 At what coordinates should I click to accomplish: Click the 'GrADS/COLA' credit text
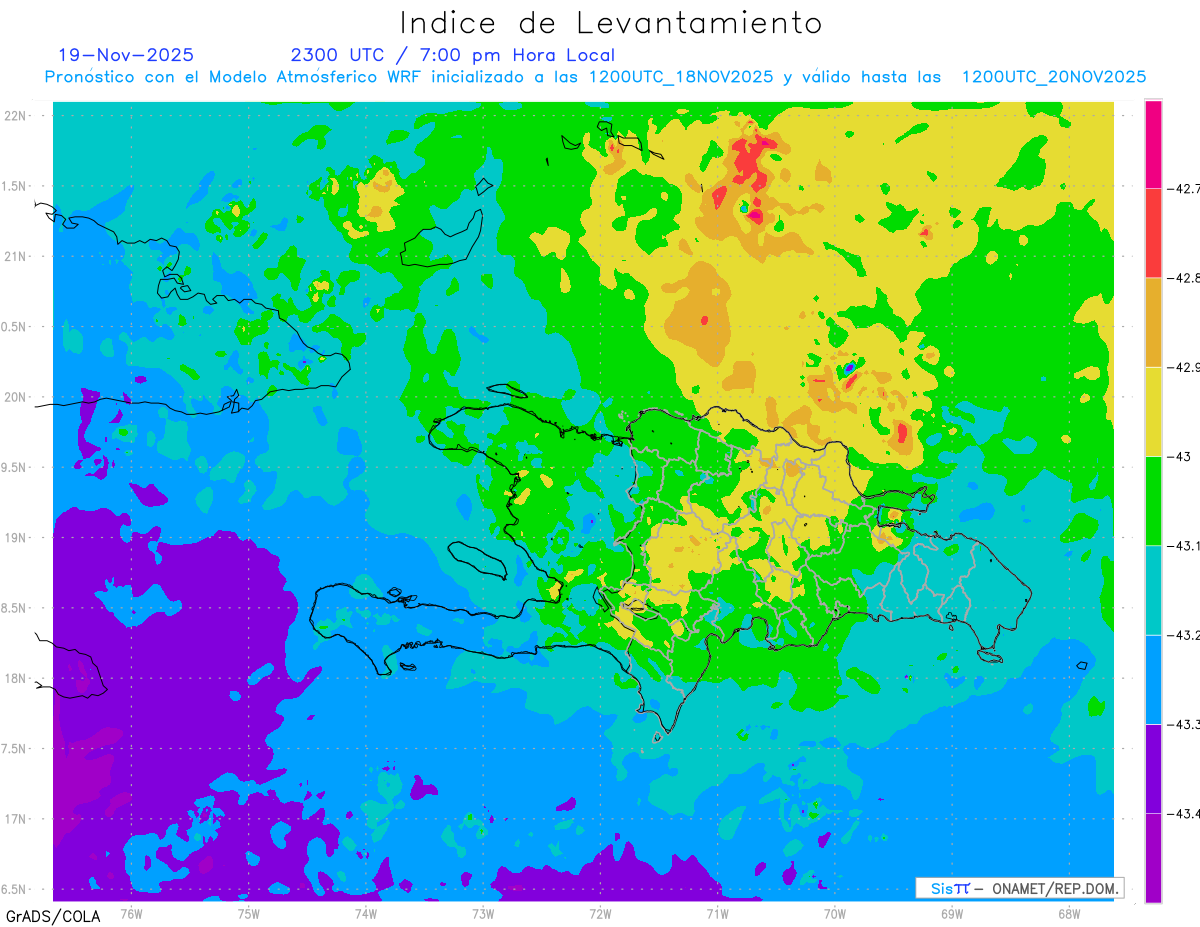pos(53,916)
